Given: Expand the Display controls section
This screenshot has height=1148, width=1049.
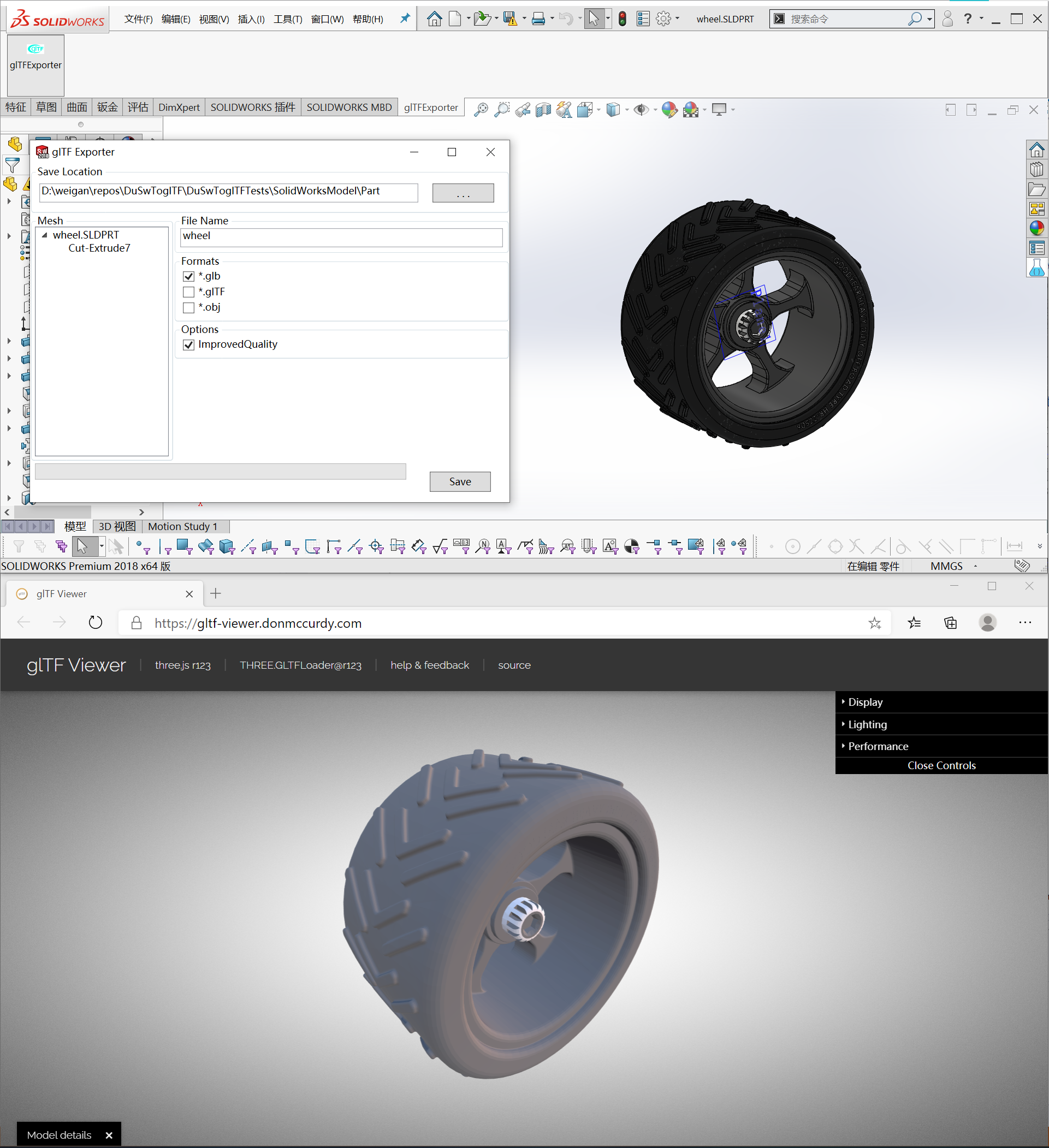Looking at the screenshot, I should tap(865, 702).
